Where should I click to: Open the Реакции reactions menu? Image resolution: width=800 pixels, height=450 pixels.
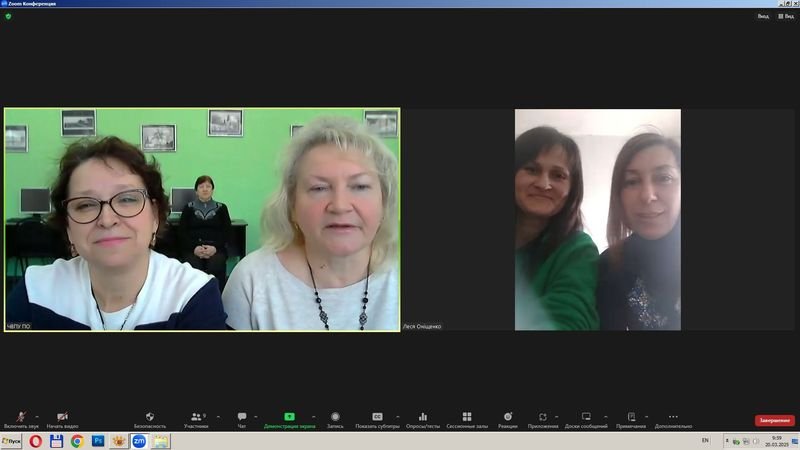point(508,418)
